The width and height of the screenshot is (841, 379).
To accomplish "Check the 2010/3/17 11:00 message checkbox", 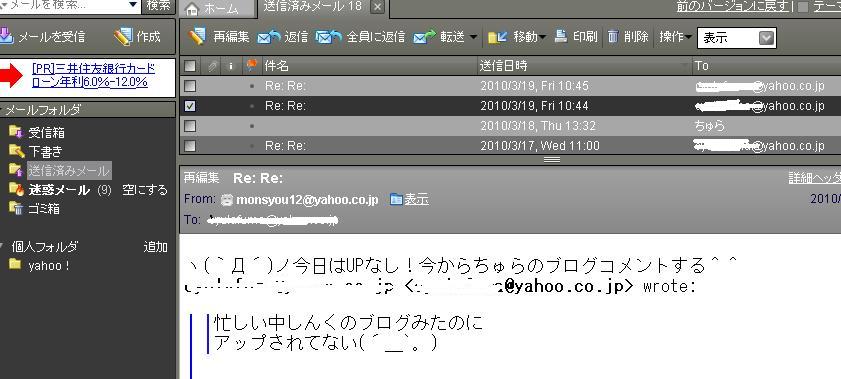I will [190, 145].
